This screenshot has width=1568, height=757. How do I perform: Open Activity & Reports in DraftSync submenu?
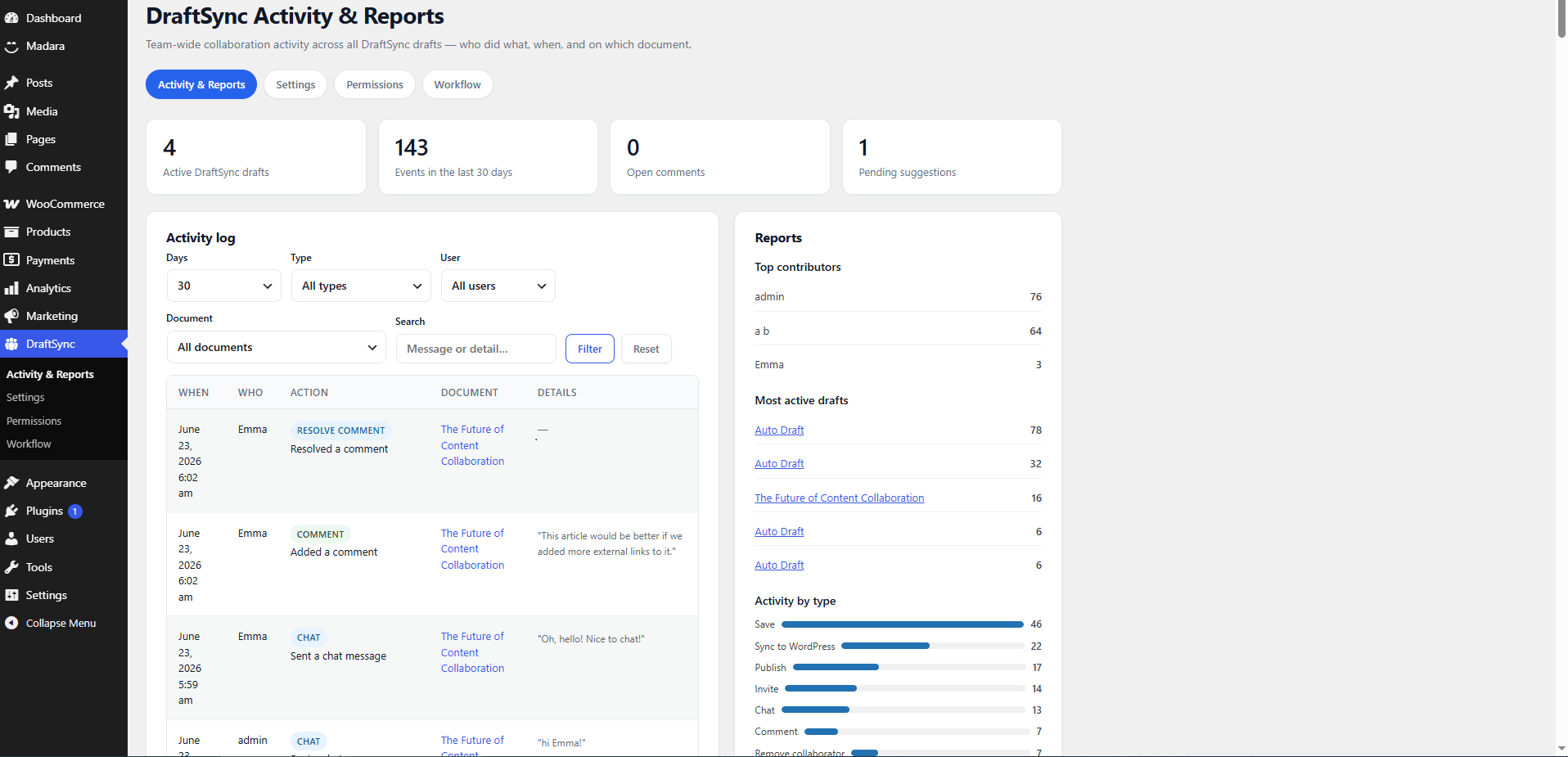(x=50, y=374)
